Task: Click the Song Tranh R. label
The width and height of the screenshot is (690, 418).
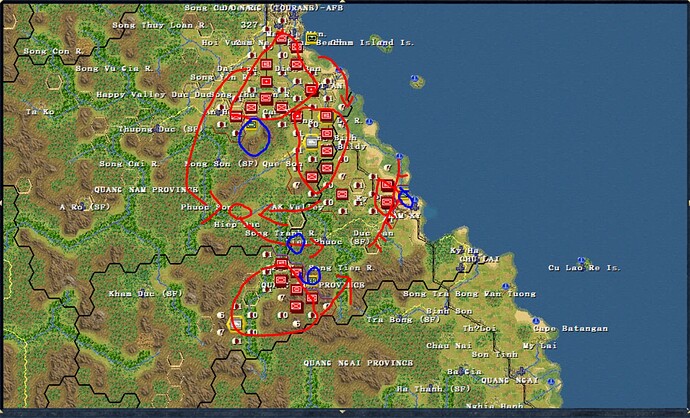Action: [280, 233]
